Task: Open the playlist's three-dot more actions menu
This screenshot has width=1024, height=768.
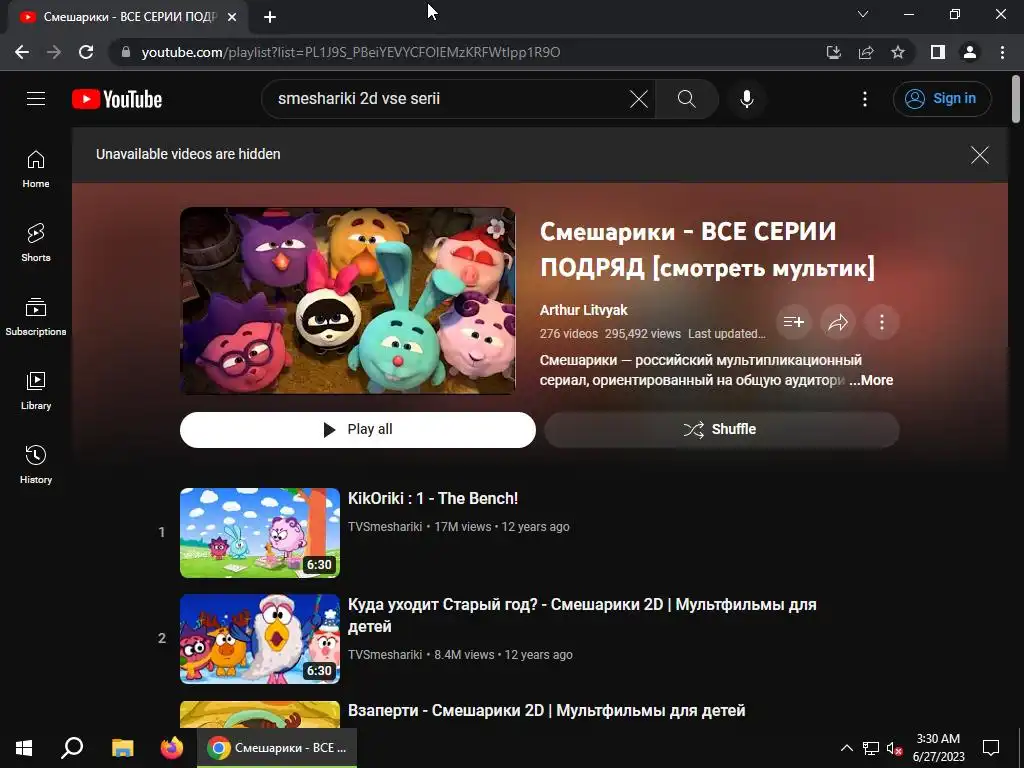Action: [x=882, y=322]
